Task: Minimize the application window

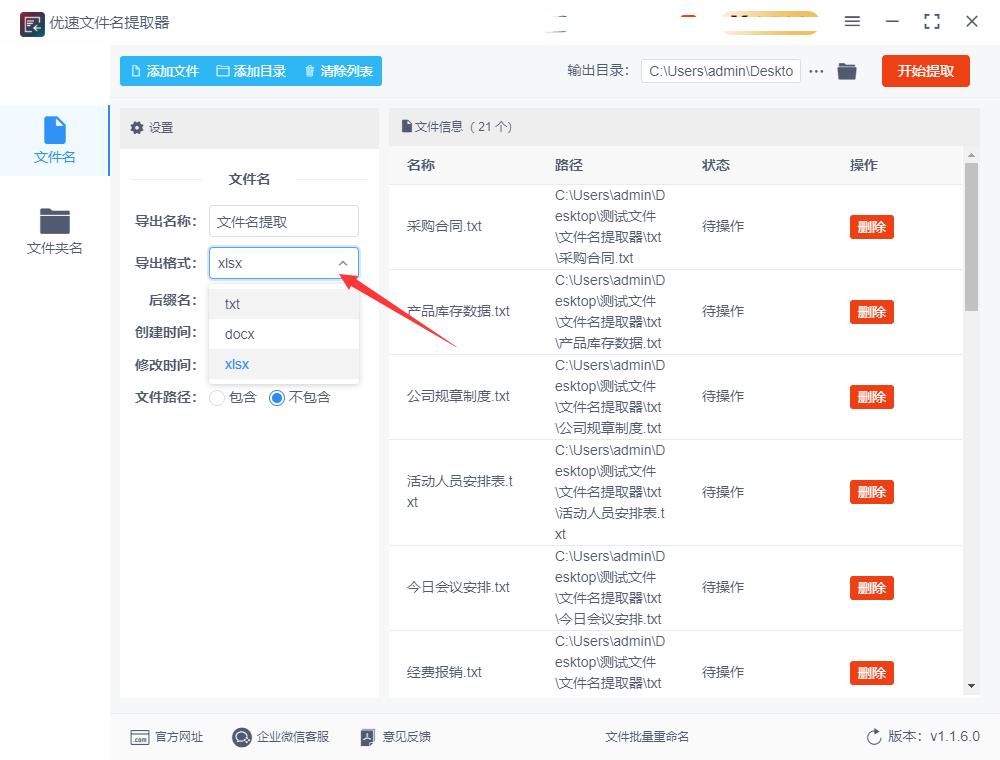Action: 892,22
